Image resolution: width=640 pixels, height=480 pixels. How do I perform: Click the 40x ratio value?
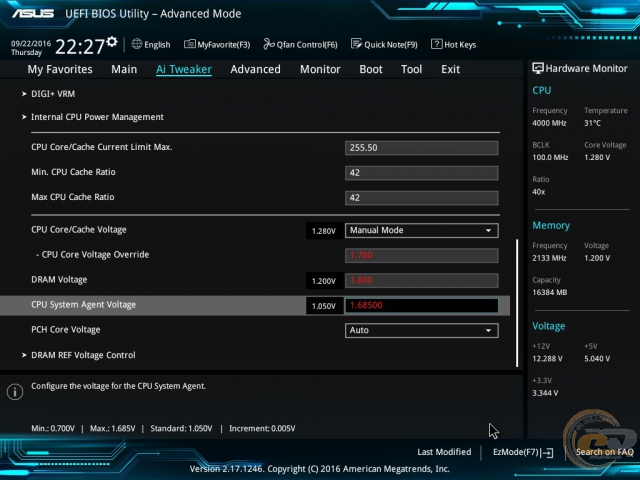538,192
